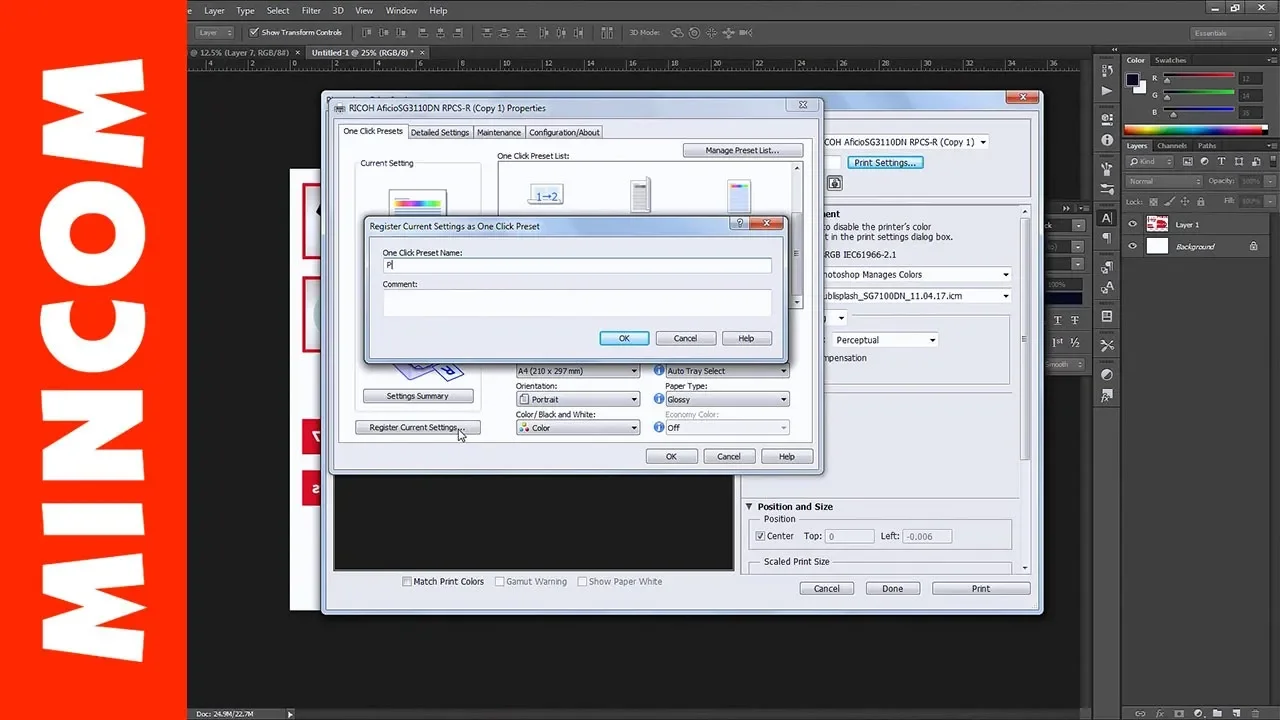This screenshot has height=720, width=1280.
Task: Open the Photoshop Manages Colors dropdown
Action: [x=916, y=274]
